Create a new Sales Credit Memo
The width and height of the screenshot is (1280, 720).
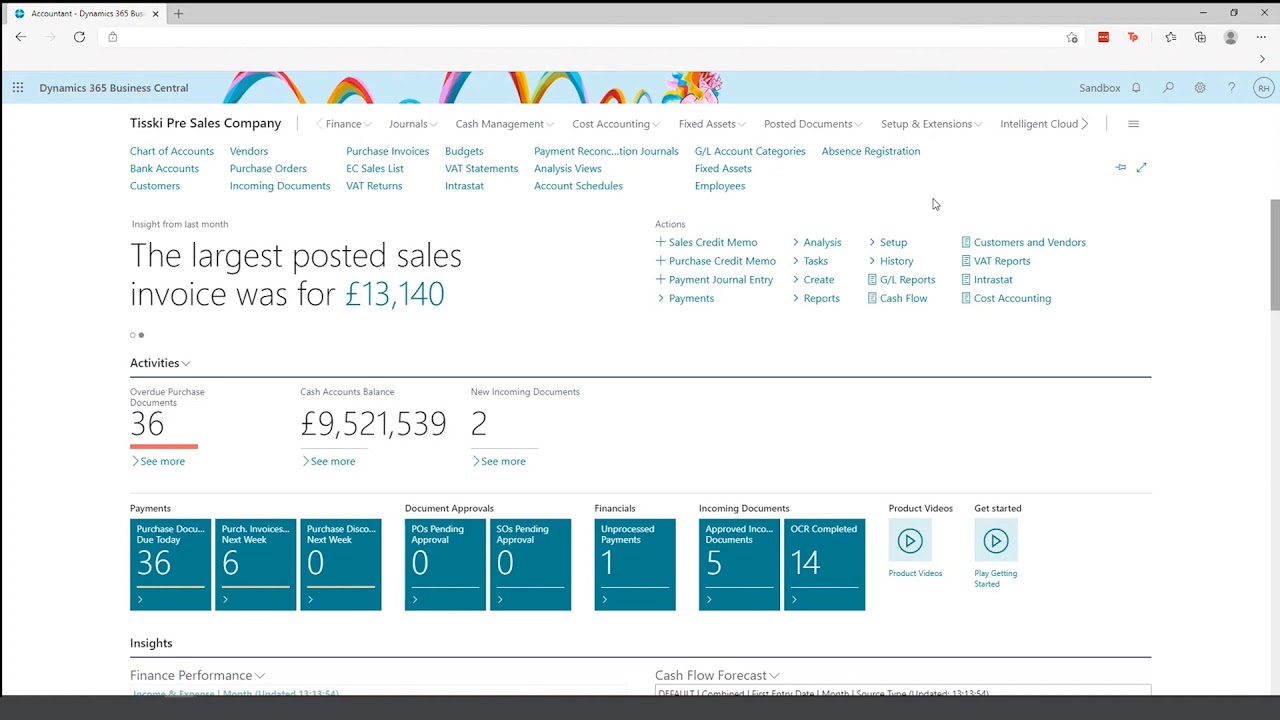(707, 242)
